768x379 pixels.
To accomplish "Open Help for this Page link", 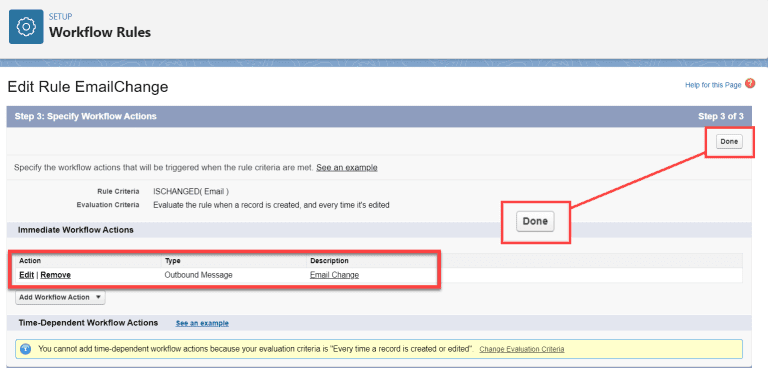I will pos(713,85).
